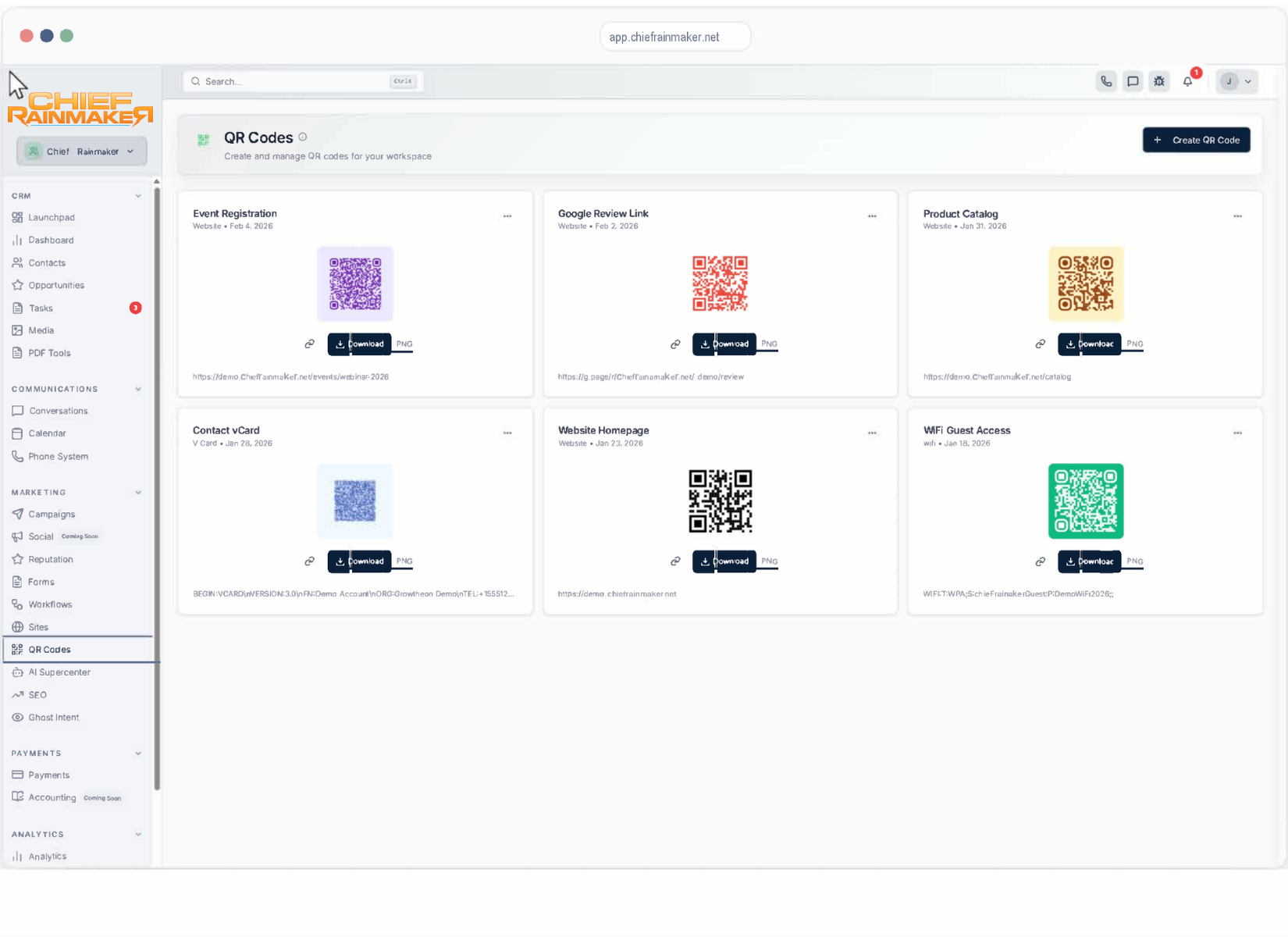
Task: Open the Chief Rainmaker workspace switcher
Action: click(x=81, y=151)
